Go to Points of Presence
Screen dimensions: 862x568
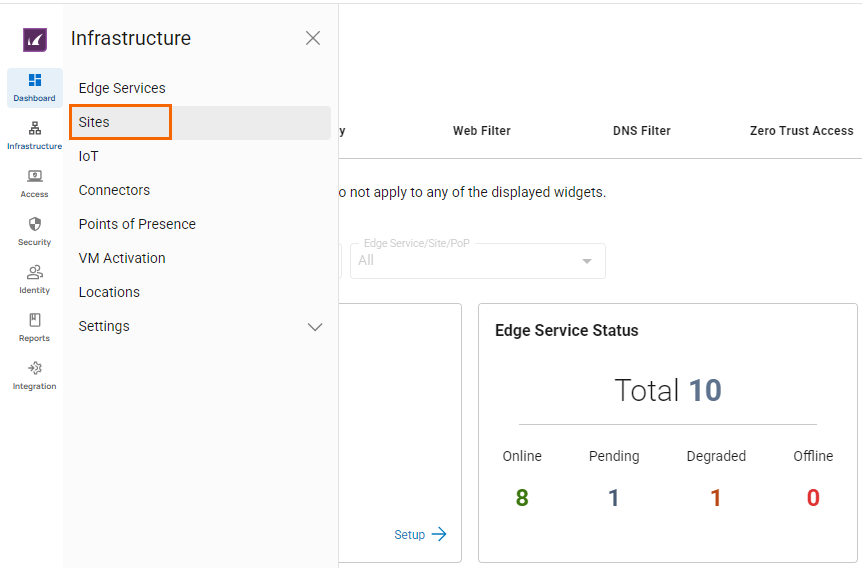137,224
